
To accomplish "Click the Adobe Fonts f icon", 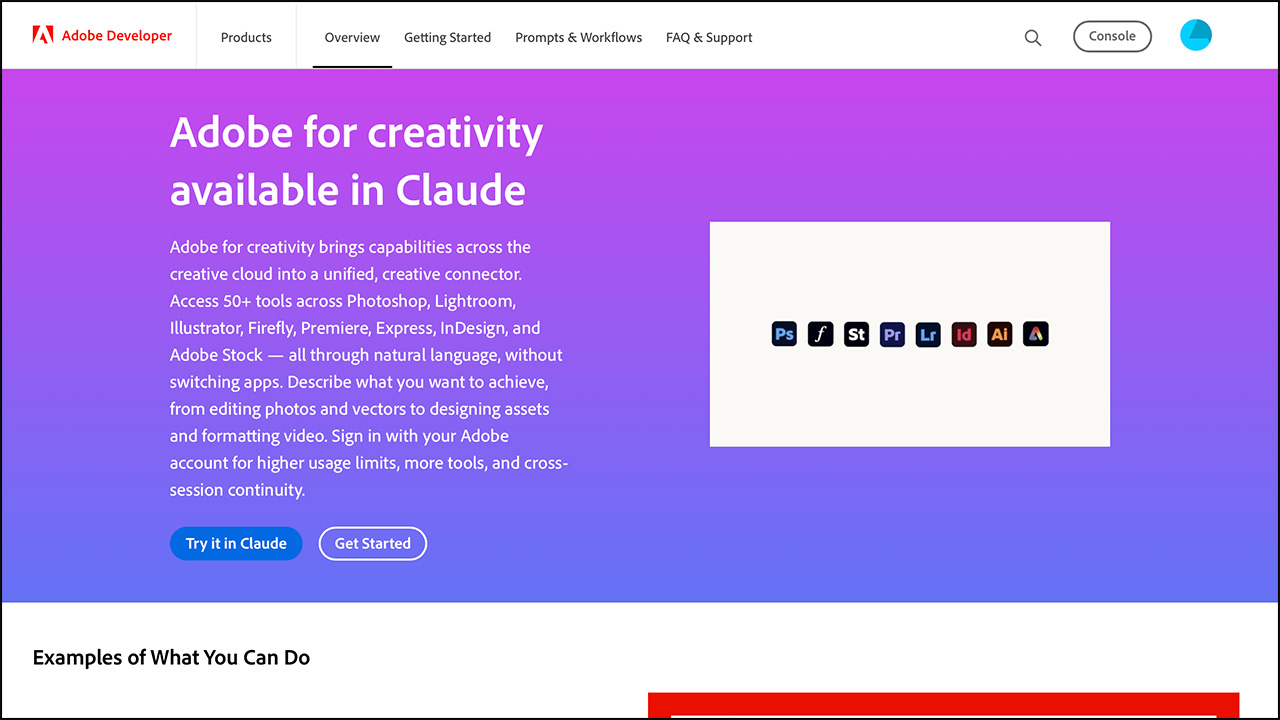I will 821,334.
